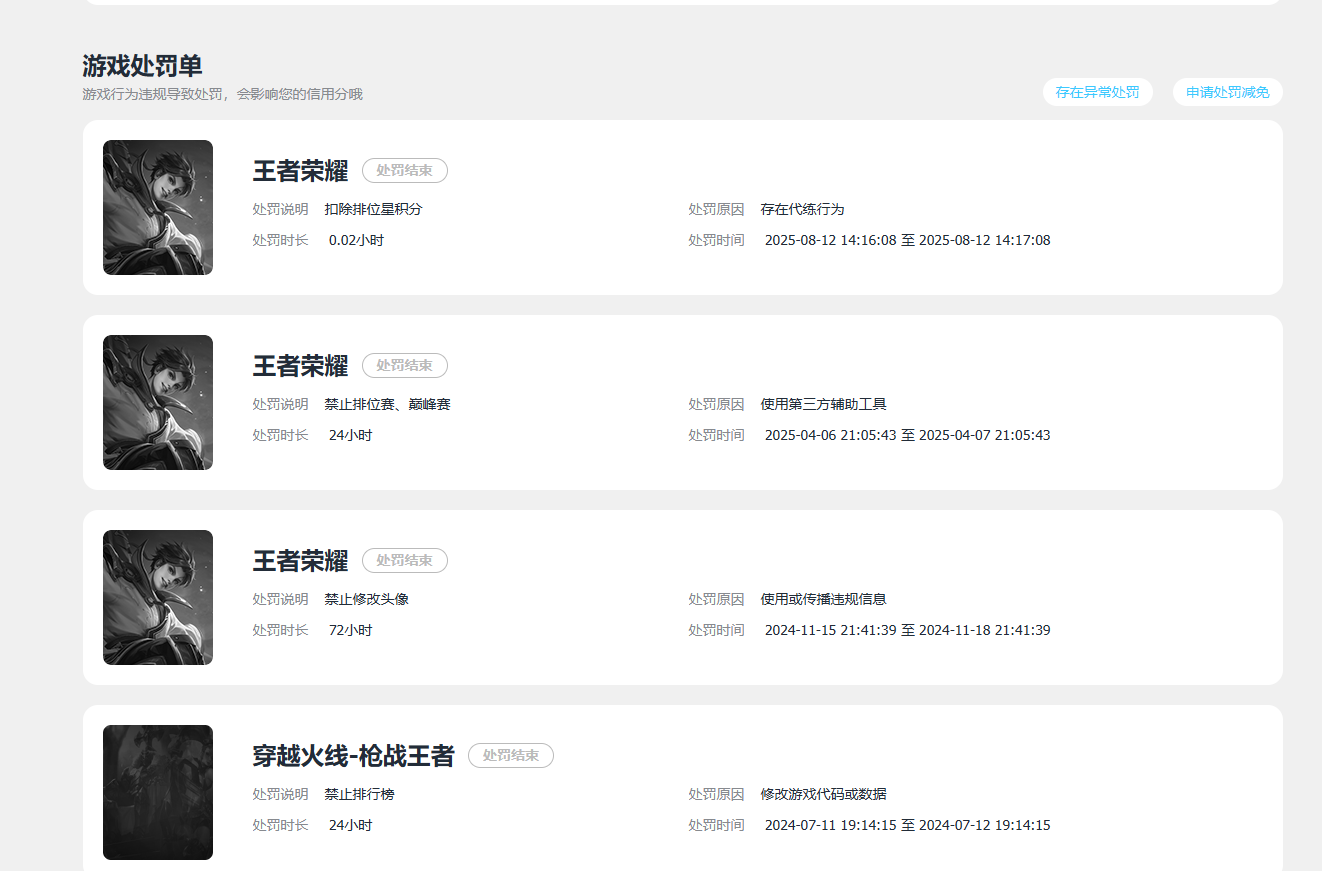
Task: Click 王者荣耀 title in 存在代练行为 card
Action: point(300,171)
